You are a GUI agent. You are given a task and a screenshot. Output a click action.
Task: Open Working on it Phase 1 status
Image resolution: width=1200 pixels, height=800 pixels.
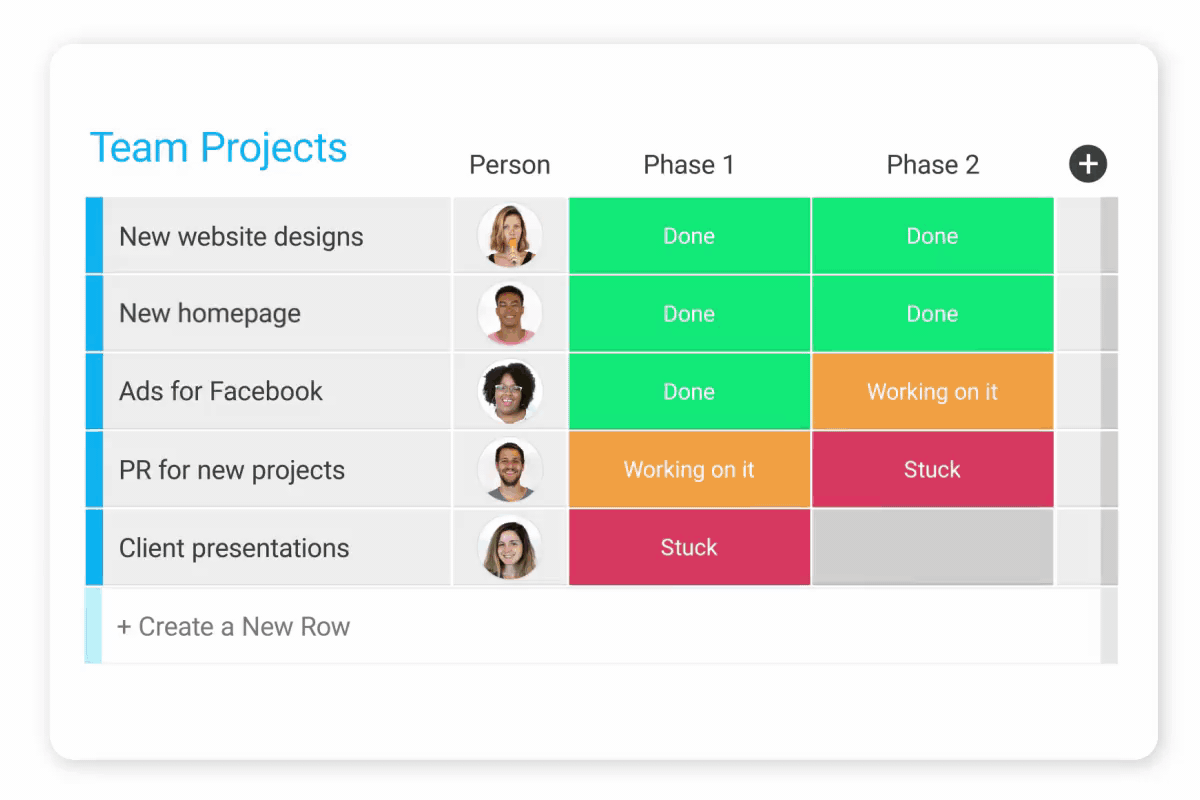[689, 470]
